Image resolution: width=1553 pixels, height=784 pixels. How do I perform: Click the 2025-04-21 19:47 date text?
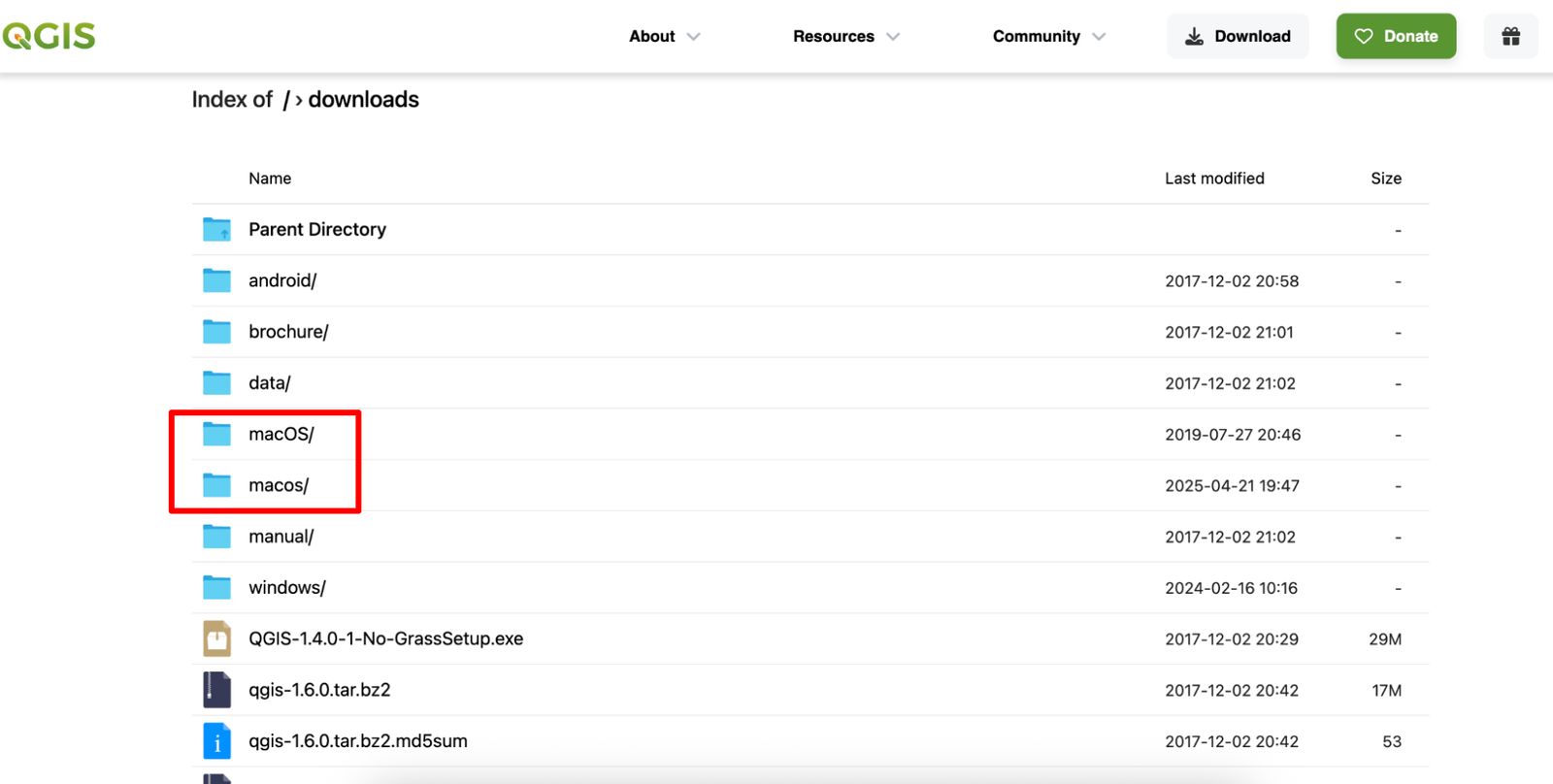pyautogui.click(x=1232, y=486)
